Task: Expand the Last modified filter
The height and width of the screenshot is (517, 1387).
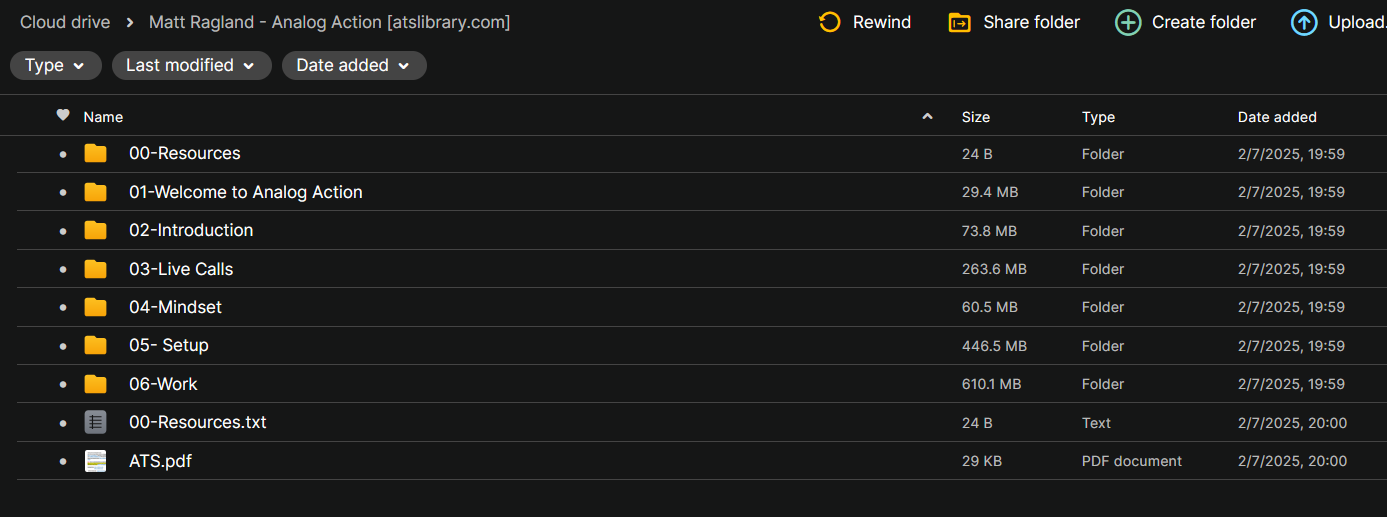Action: pos(191,65)
